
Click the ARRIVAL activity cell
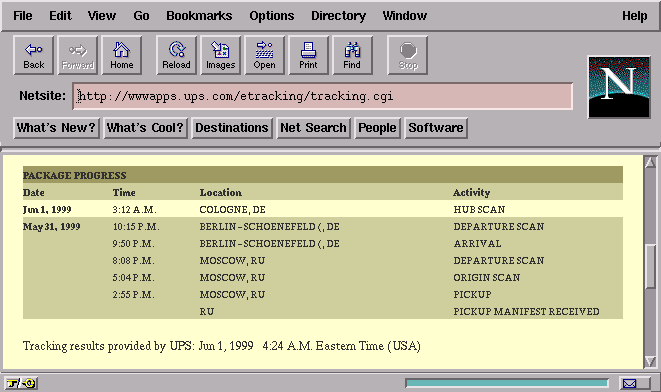[477, 244]
